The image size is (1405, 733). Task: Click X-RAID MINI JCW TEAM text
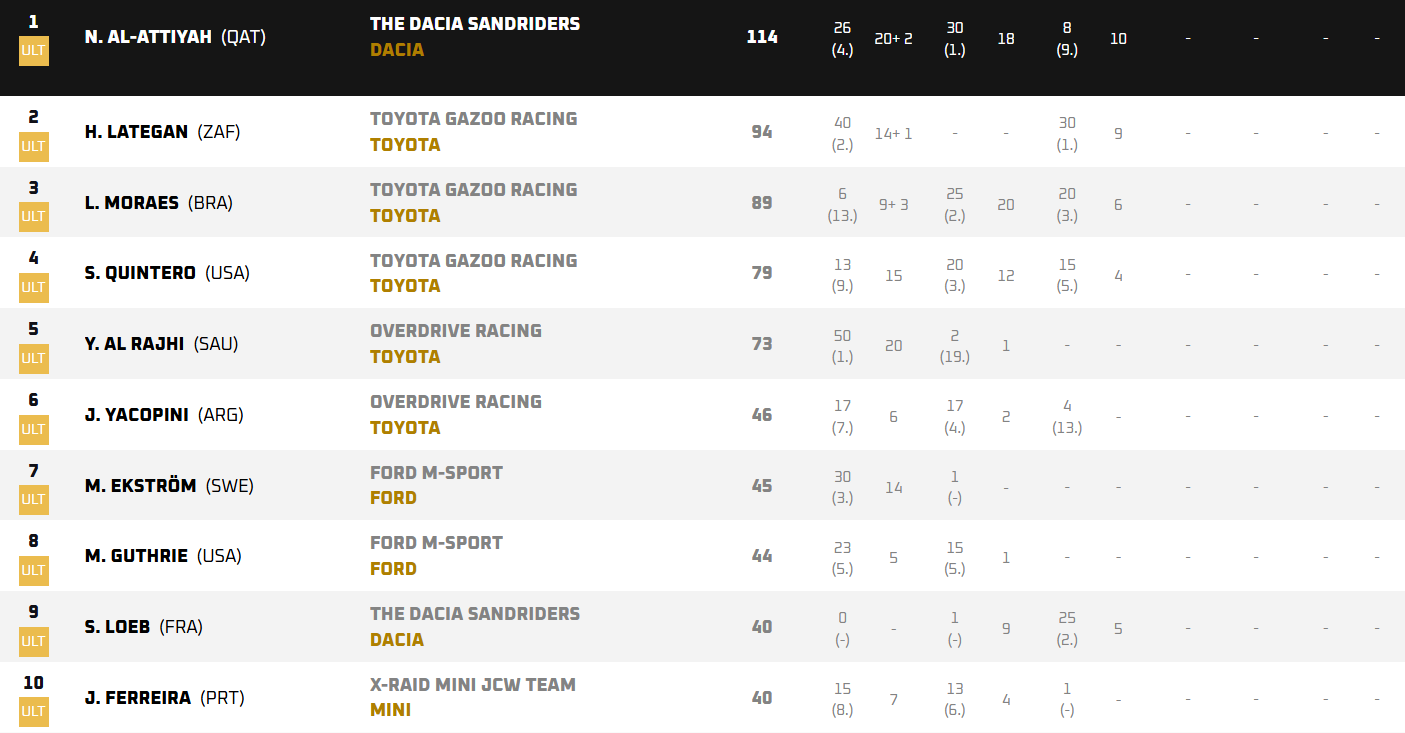pos(473,685)
